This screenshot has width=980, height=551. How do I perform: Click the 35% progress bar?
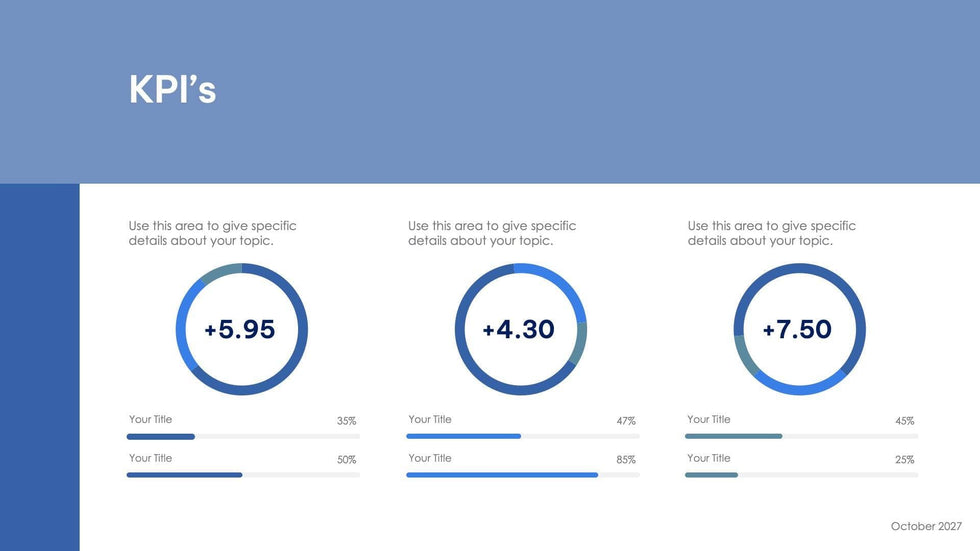(x=242, y=437)
